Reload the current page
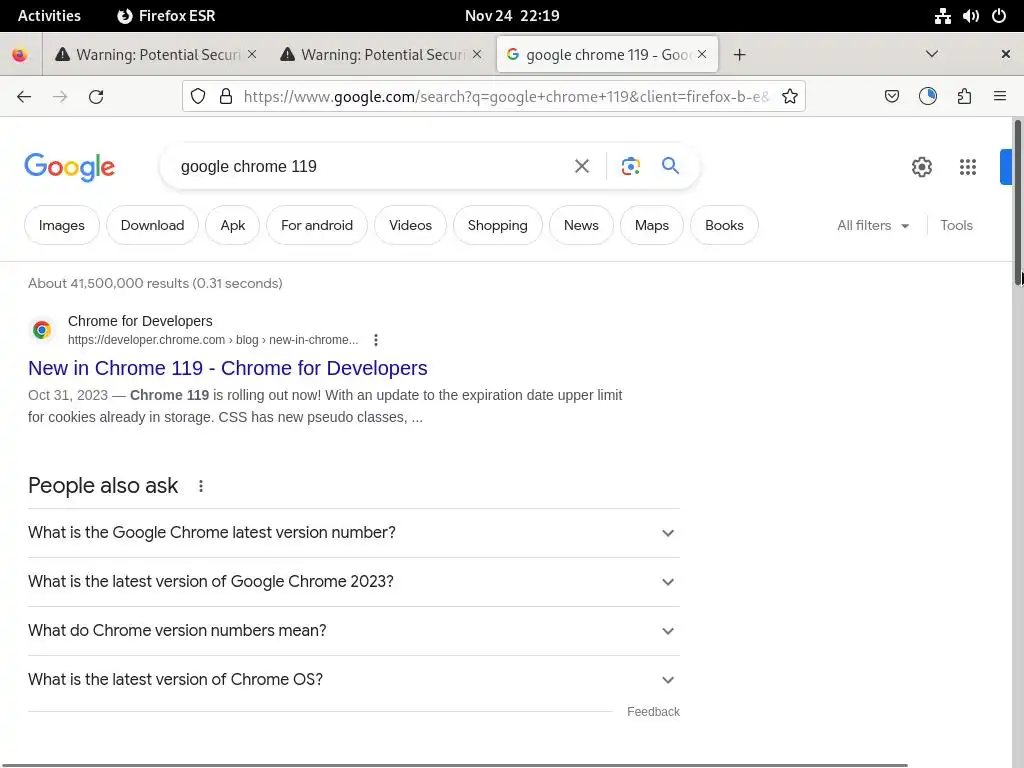The width and height of the screenshot is (1024, 768). point(96,97)
